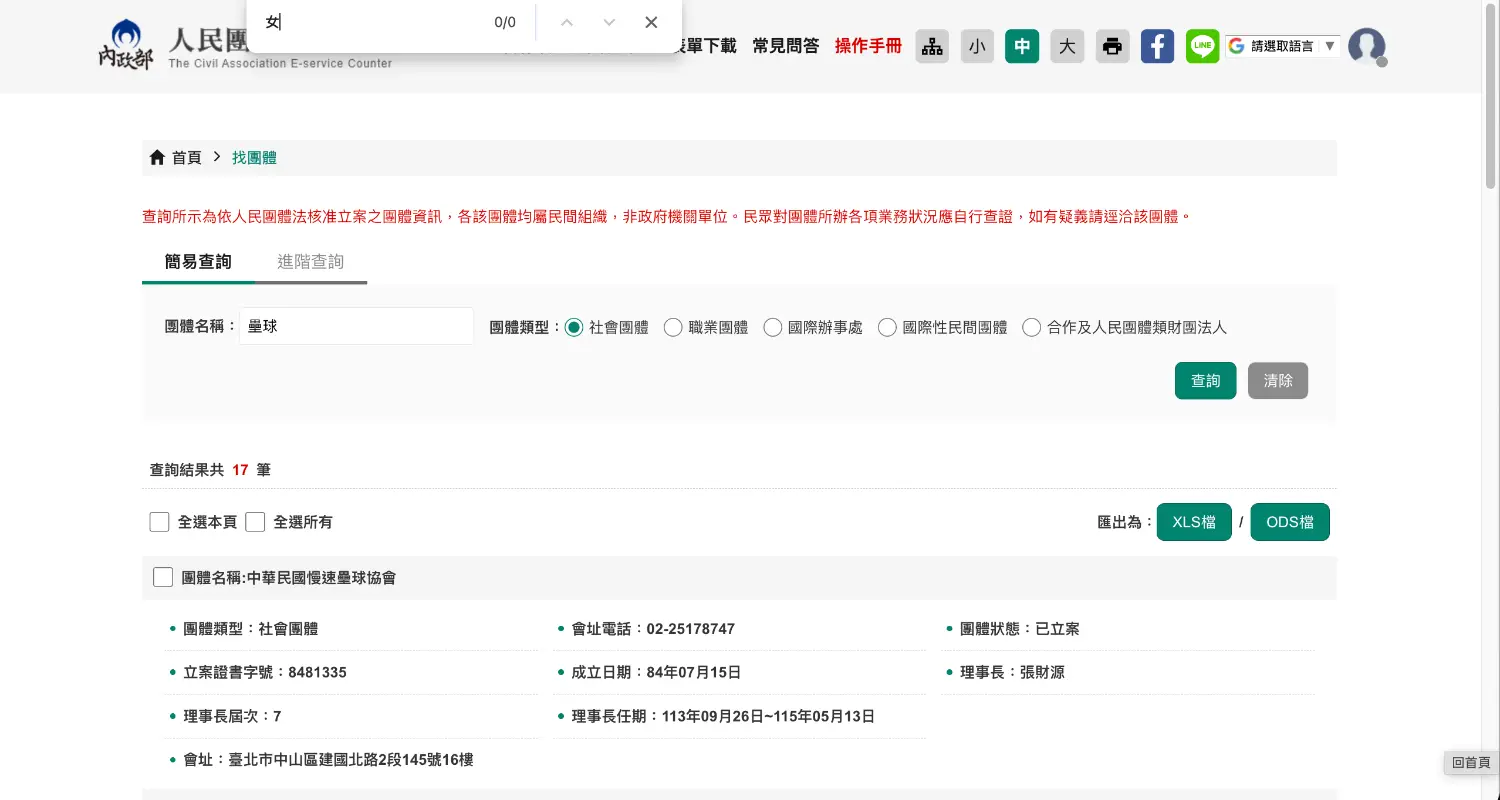This screenshot has width=1500, height=800.
Task: Close the find-in-page search bar
Action: coord(651,23)
